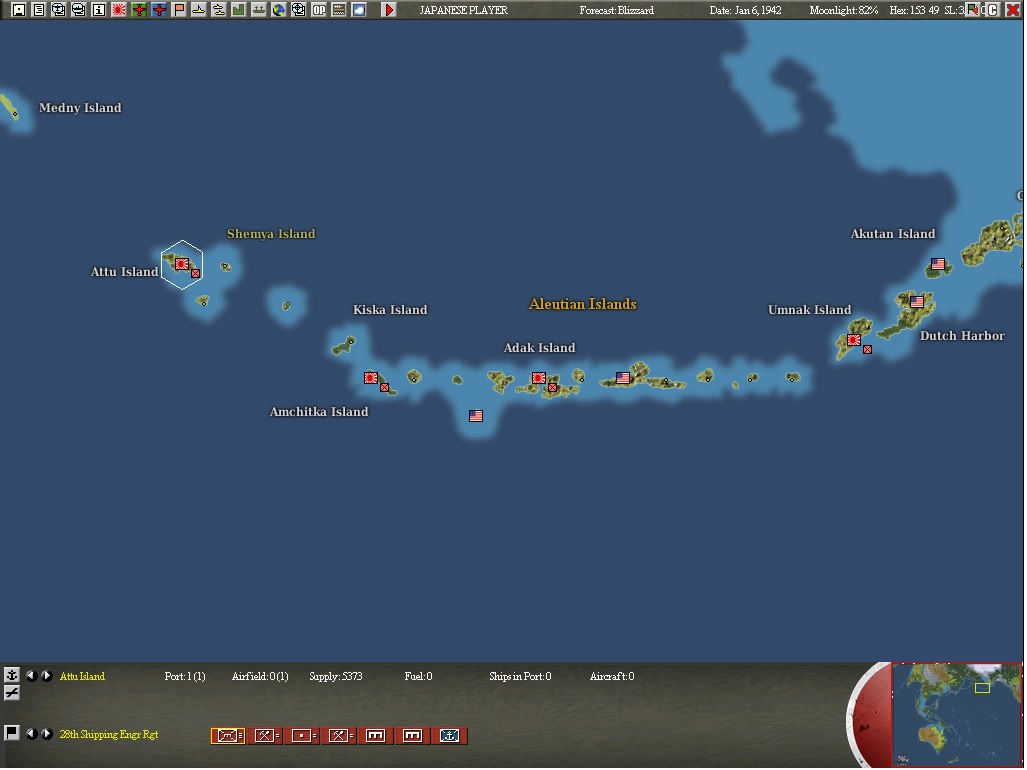
Task: Select the third unit counter with dot
Action: point(302,736)
